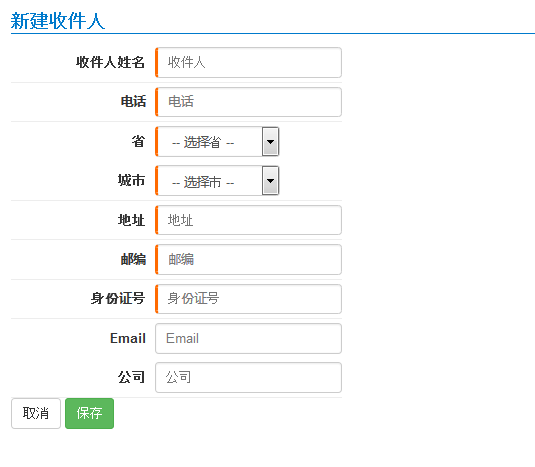Click the Email field label
Screen dimensions: 535x467
click(x=128, y=338)
